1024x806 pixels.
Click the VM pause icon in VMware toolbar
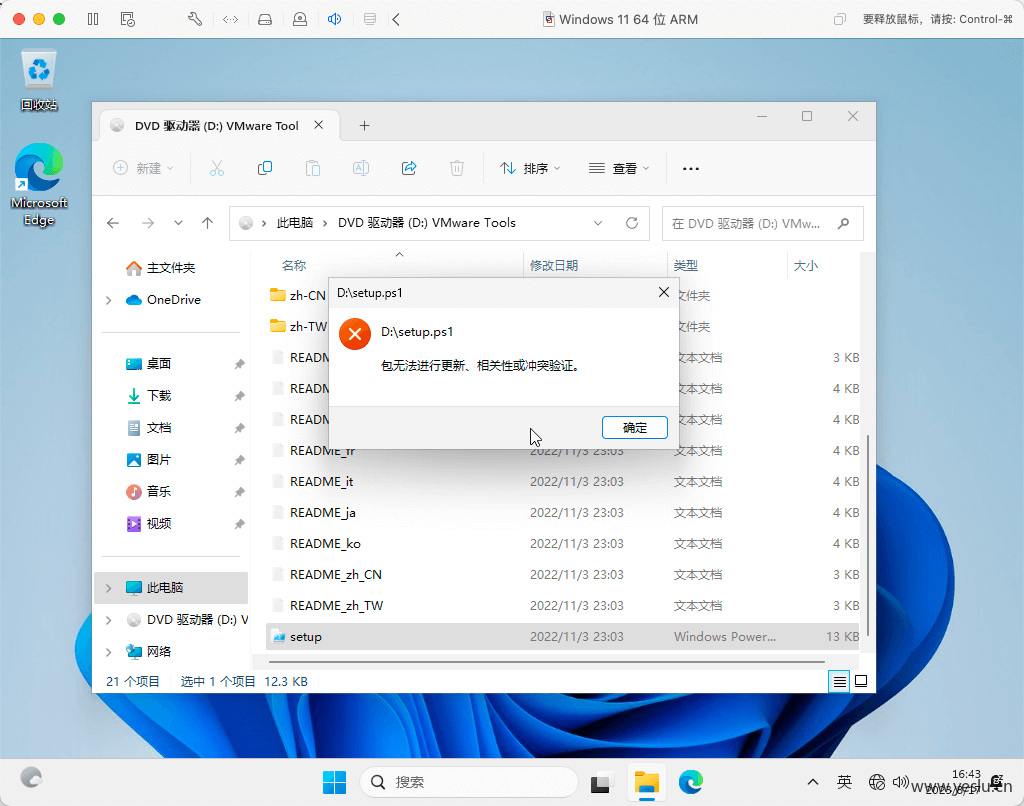(93, 19)
